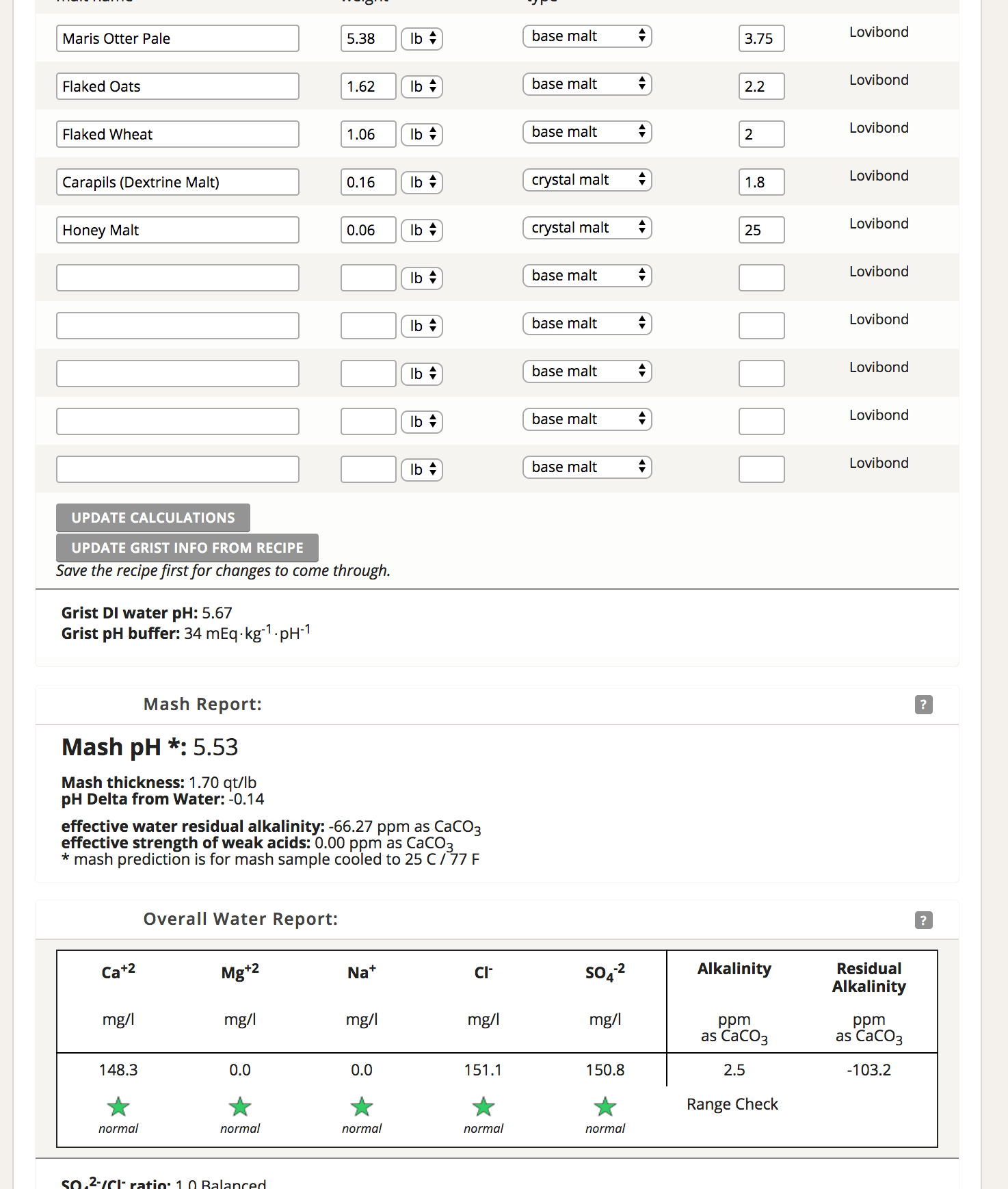Screen dimensions: 1008x1189
Task: Open malt type dropdown for Maris Otter Pale
Action: pyautogui.click(x=587, y=36)
